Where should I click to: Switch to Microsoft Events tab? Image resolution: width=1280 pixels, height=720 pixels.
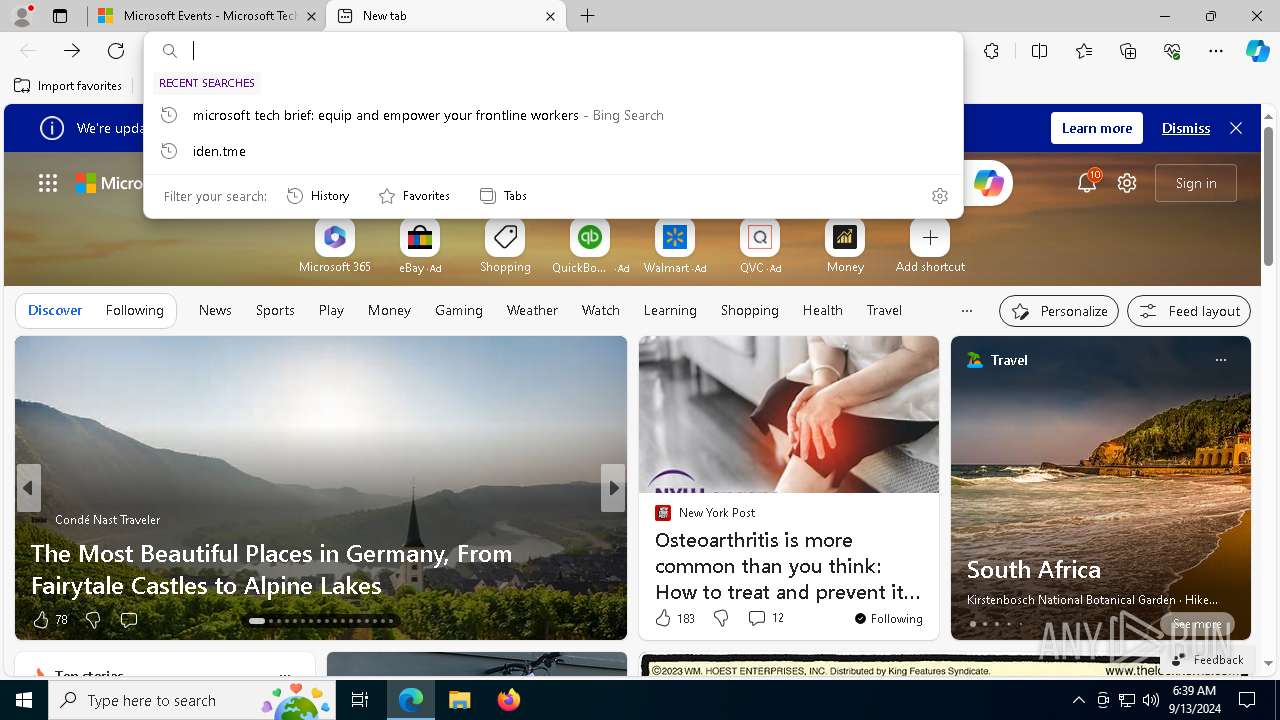point(206,16)
